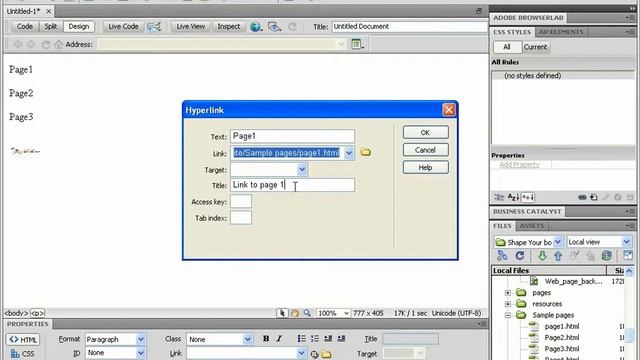Apply Italic in Properties panel

(279, 338)
